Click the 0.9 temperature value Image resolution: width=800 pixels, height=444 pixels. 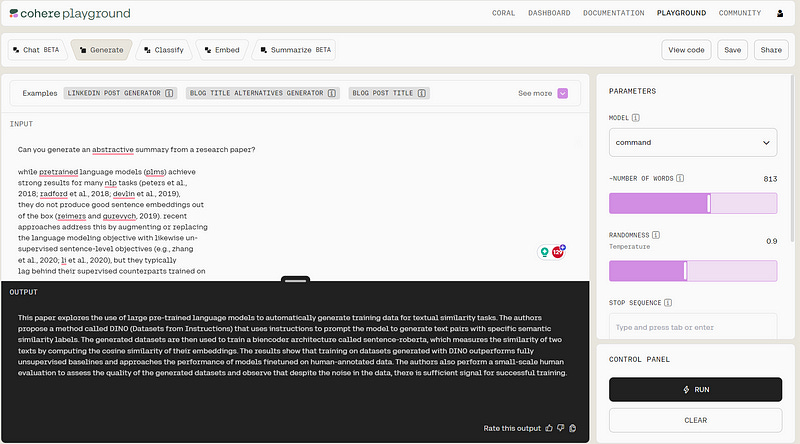click(x=771, y=241)
